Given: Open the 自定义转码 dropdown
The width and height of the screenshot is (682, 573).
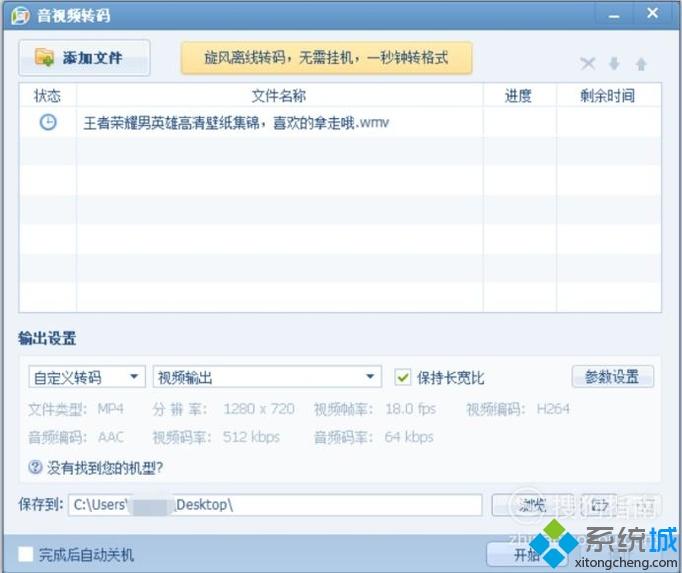Looking at the screenshot, I should click(87, 377).
